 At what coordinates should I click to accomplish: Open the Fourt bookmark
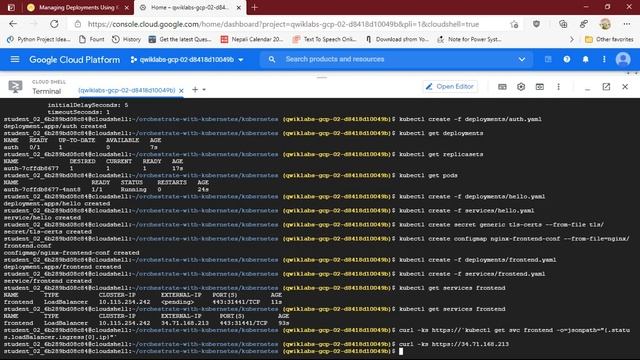91,39
